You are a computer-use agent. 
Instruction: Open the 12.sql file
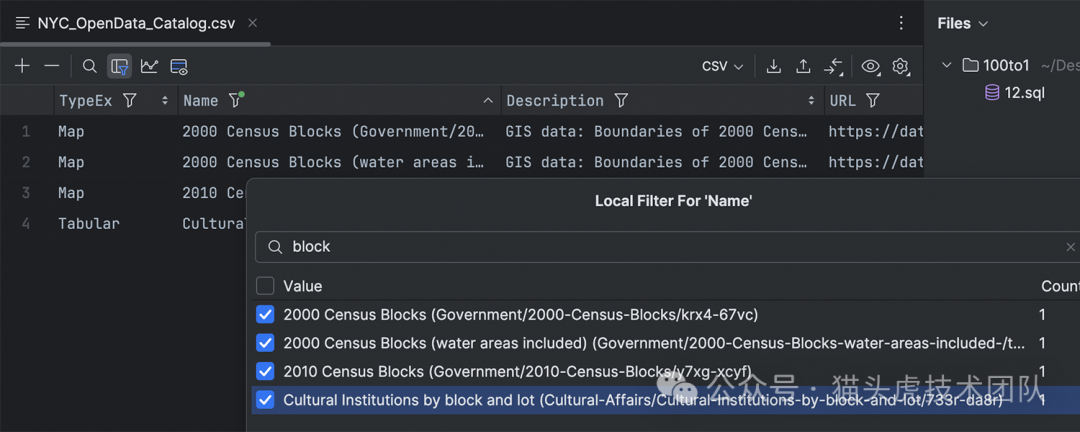click(x=1024, y=92)
